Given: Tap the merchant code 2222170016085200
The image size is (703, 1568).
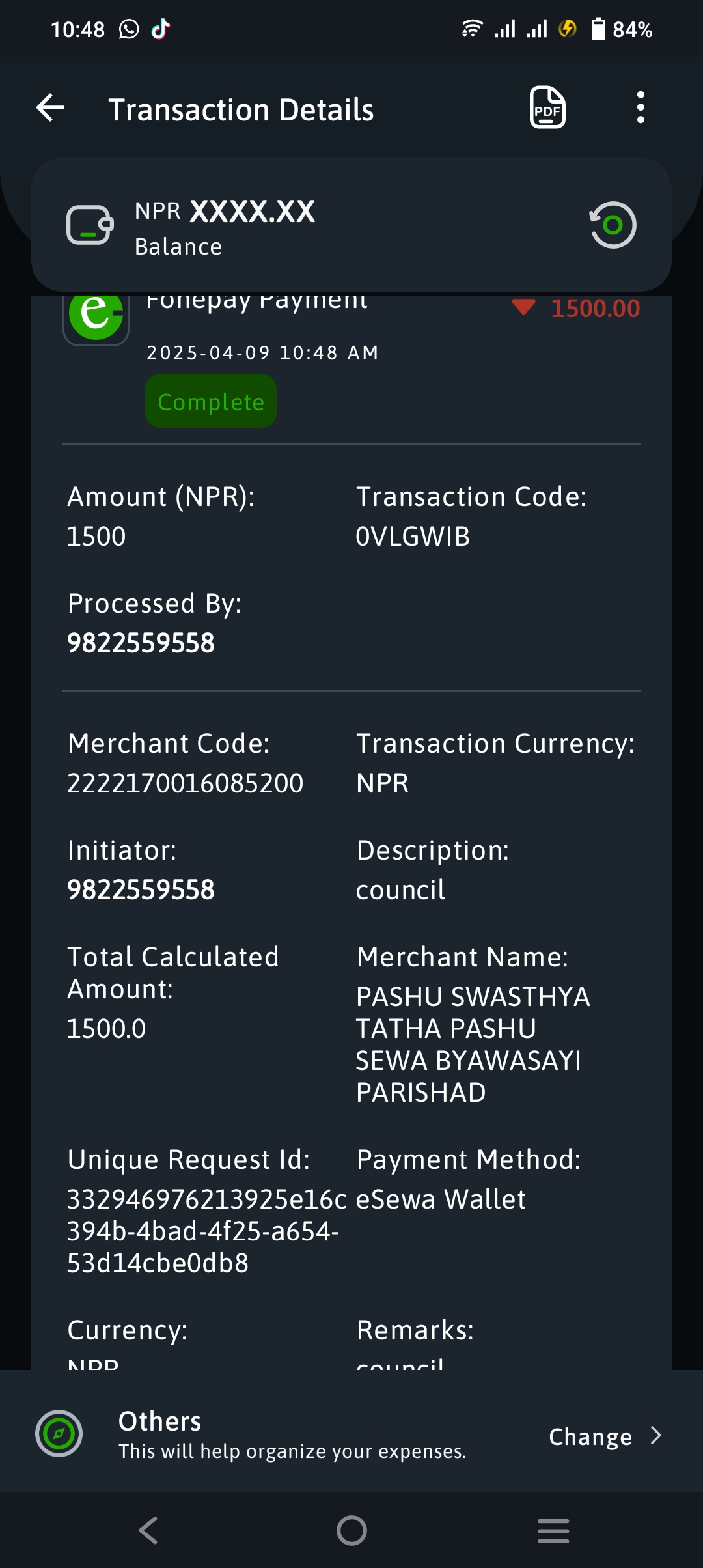Looking at the screenshot, I should (185, 783).
